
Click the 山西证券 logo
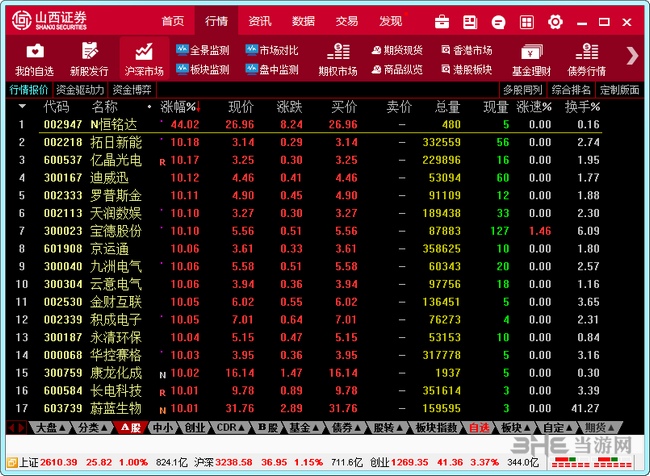pos(49,20)
